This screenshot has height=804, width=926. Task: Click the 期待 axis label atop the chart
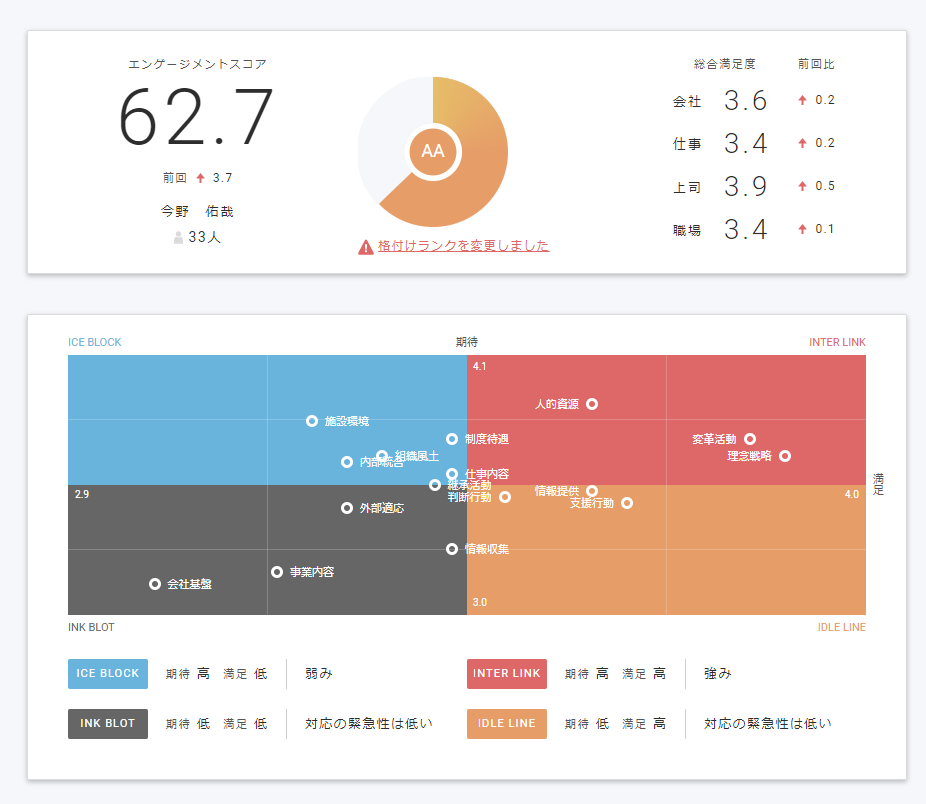[x=467, y=342]
